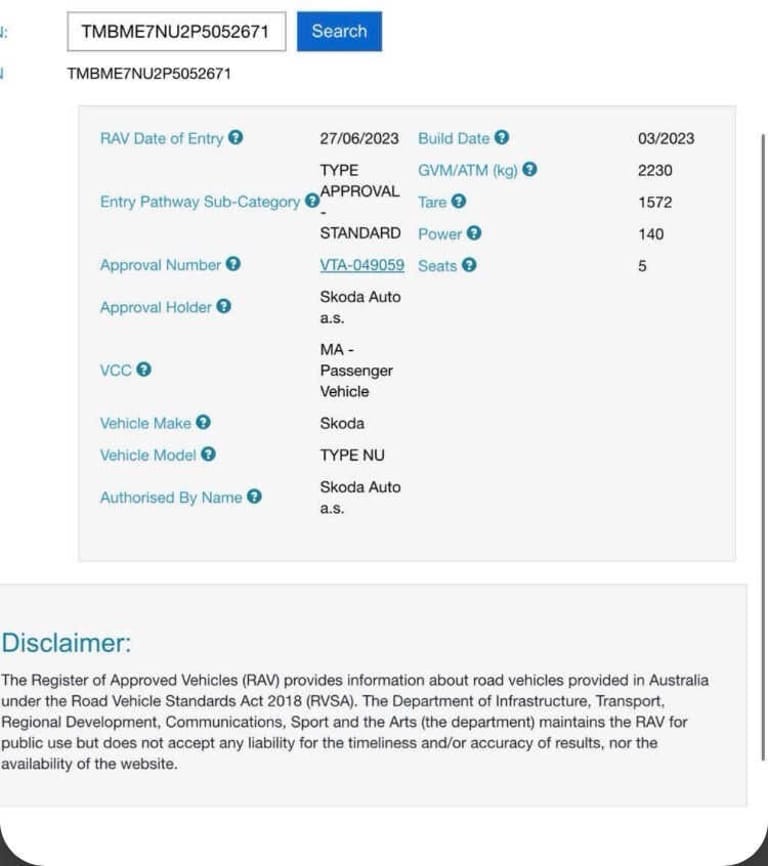Click the Approval Number label
768x866 pixels.
(161, 265)
